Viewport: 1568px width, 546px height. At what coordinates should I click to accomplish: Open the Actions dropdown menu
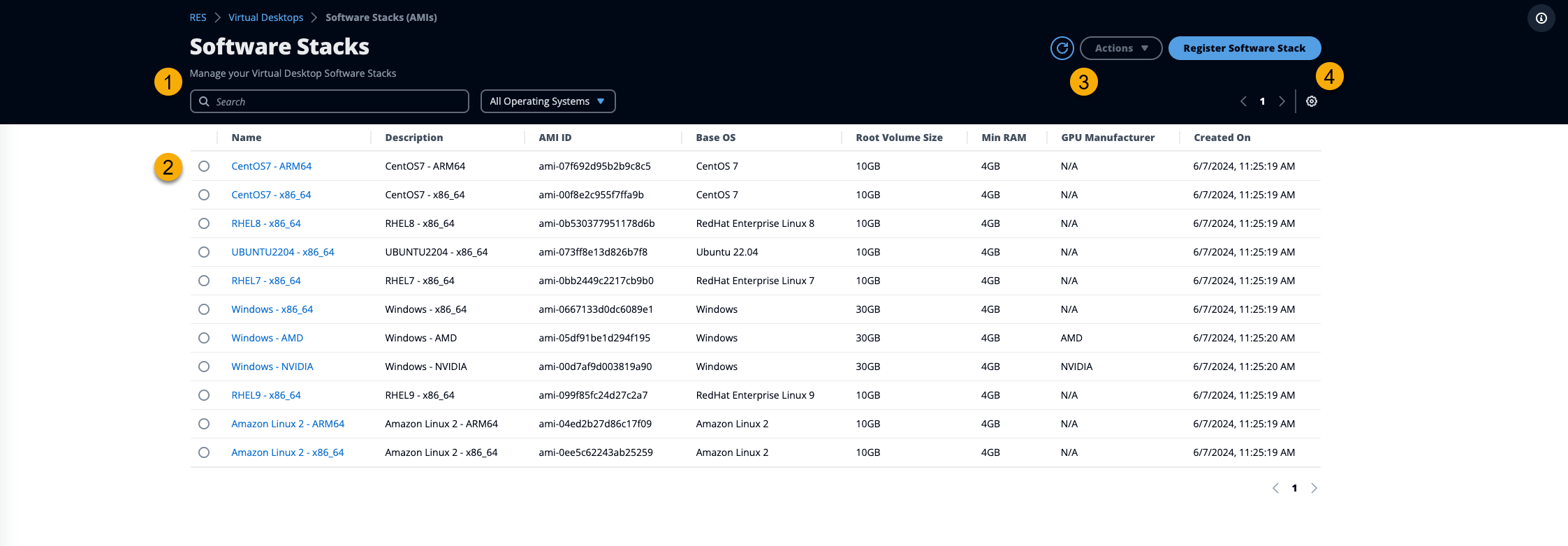(x=1120, y=48)
